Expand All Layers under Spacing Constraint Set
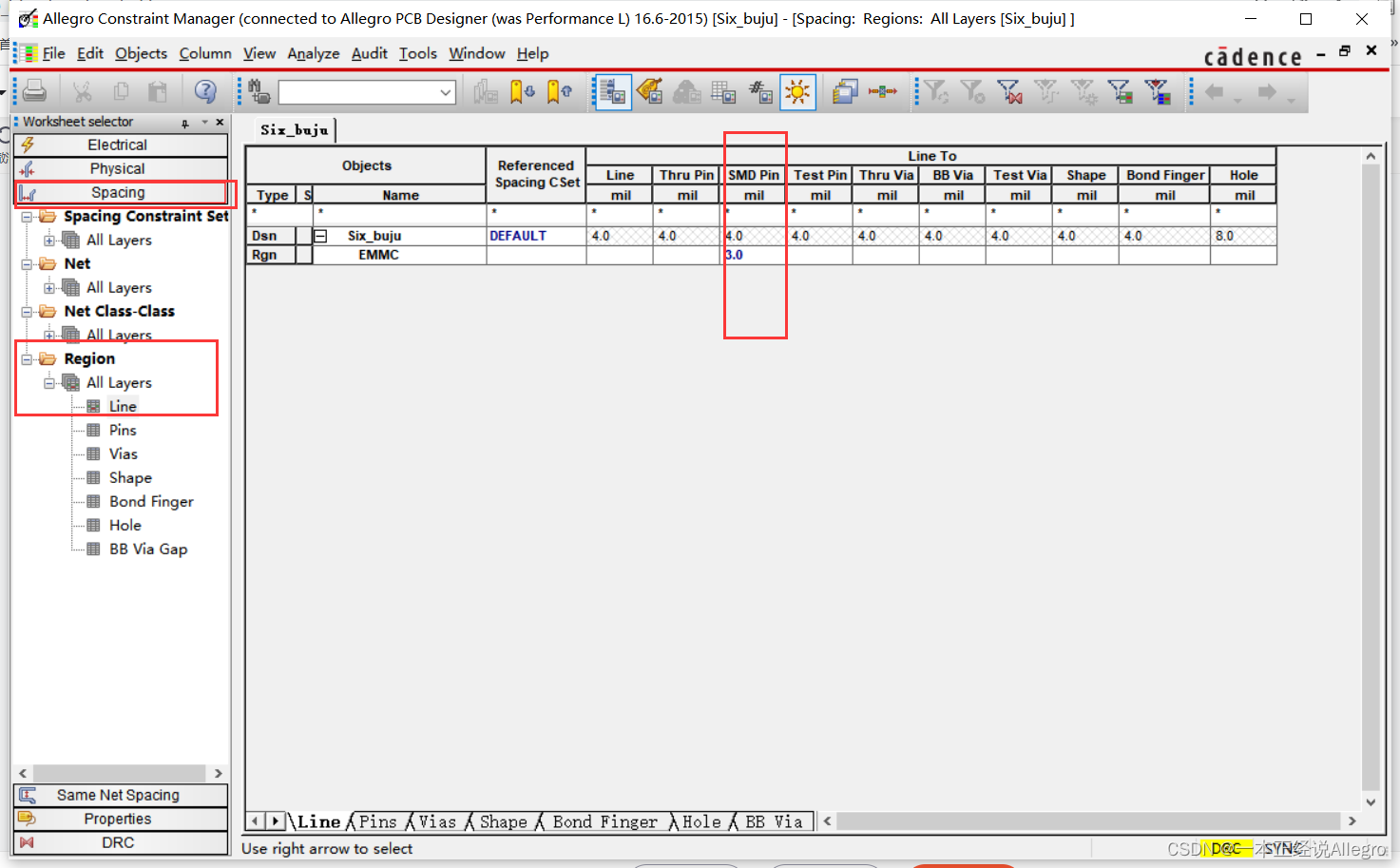Viewport: 1400px width, 868px height. (x=49, y=241)
